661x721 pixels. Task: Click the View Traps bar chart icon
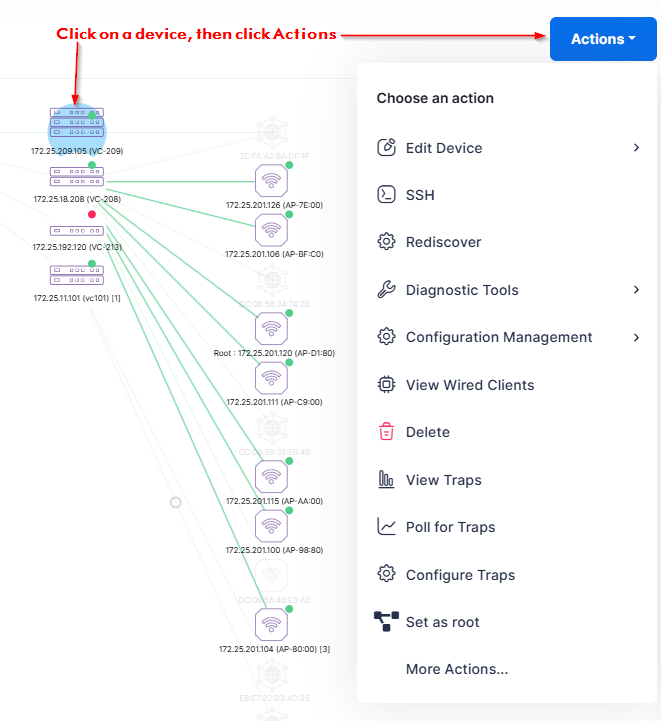coord(386,480)
